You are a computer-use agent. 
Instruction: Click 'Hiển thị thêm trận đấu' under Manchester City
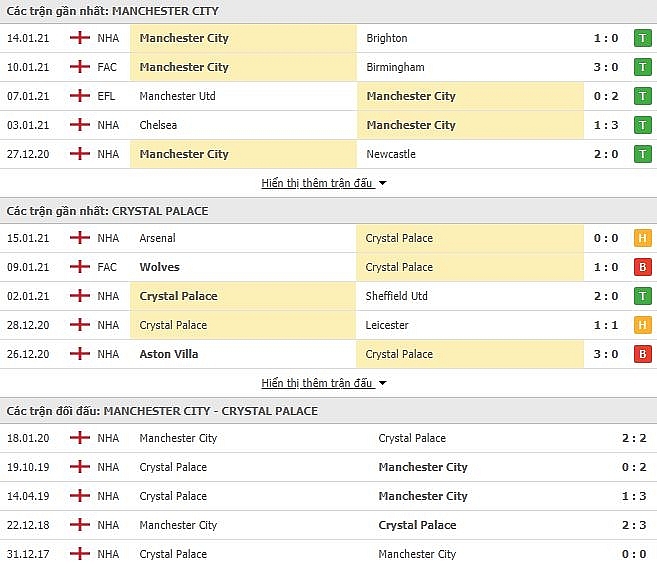click(x=317, y=183)
